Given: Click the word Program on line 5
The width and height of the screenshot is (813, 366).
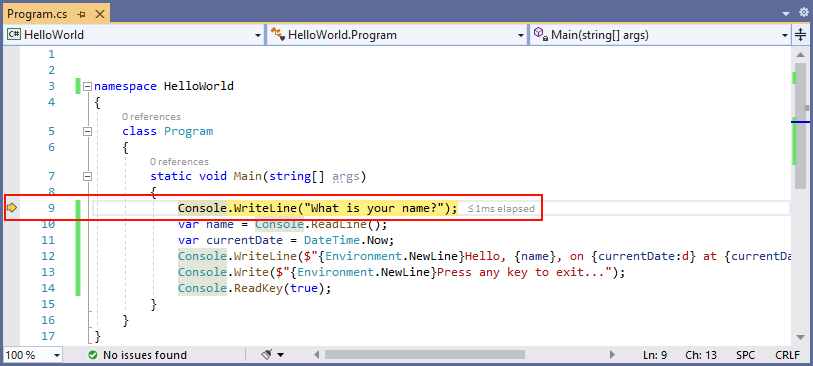Looking at the screenshot, I should coord(189,131).
